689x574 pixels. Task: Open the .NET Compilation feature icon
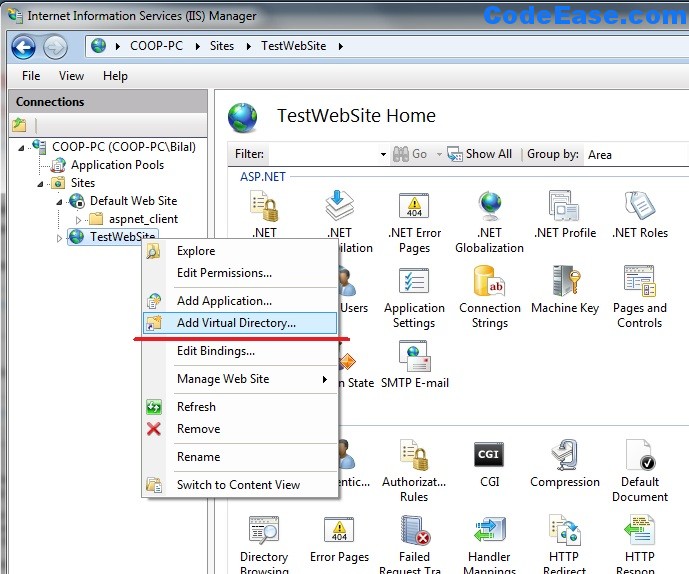339,205
